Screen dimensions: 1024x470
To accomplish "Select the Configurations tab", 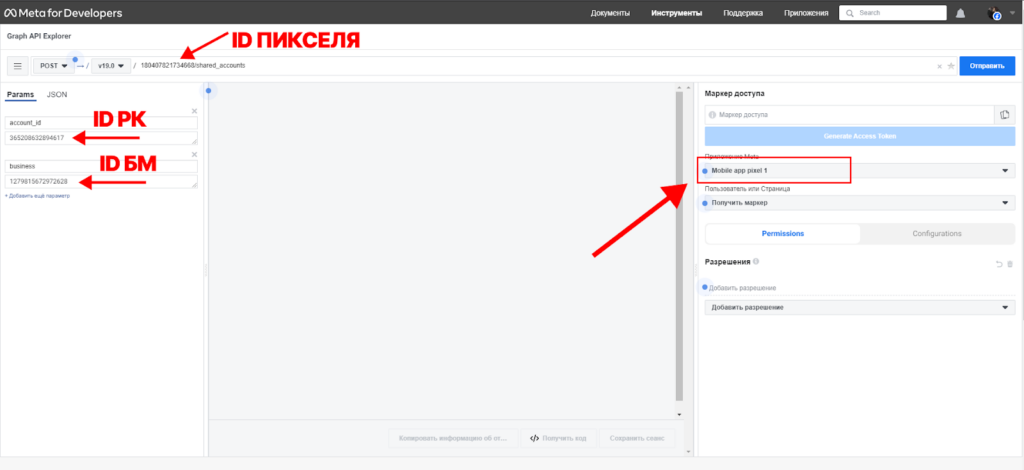I will (x=937, y=233).
